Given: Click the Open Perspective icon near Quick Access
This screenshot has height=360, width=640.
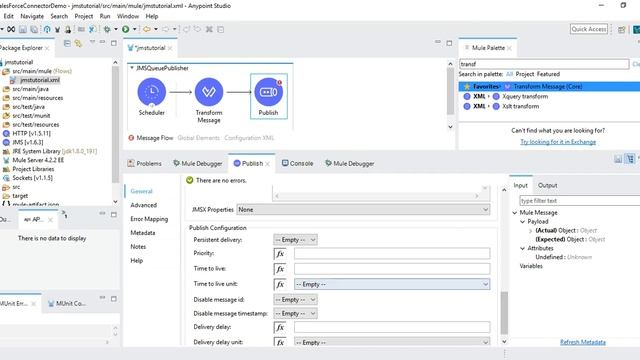Looking at the screenshot, I should tap(621, 29).
